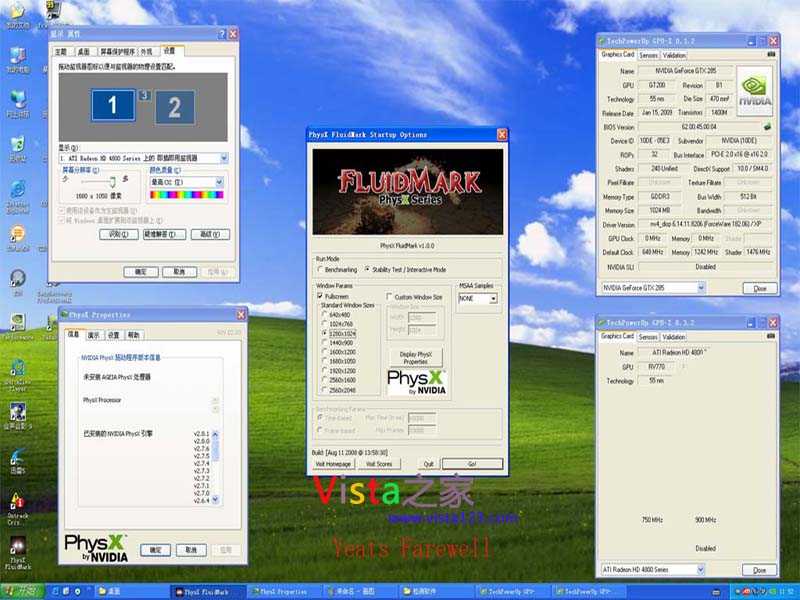
Task: Click Close in the GTX 285 GPU-Z window
Action: (x=760, y=288)
